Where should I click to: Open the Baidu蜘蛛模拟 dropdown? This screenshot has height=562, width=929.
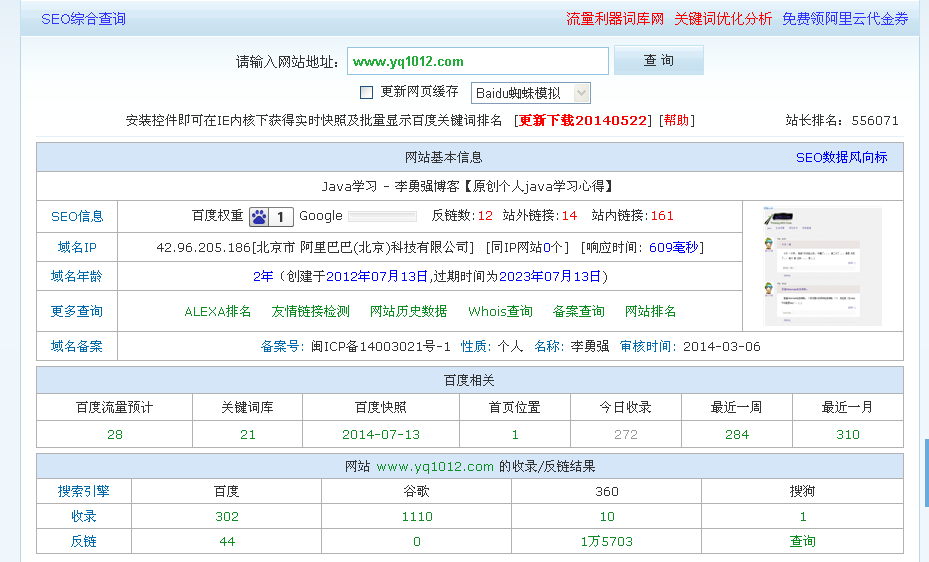click(x=531, y=93)
